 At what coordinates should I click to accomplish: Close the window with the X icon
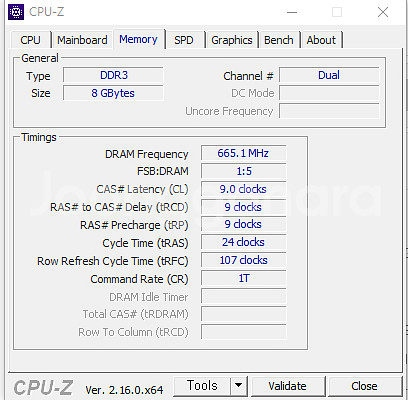pos(383,12)
